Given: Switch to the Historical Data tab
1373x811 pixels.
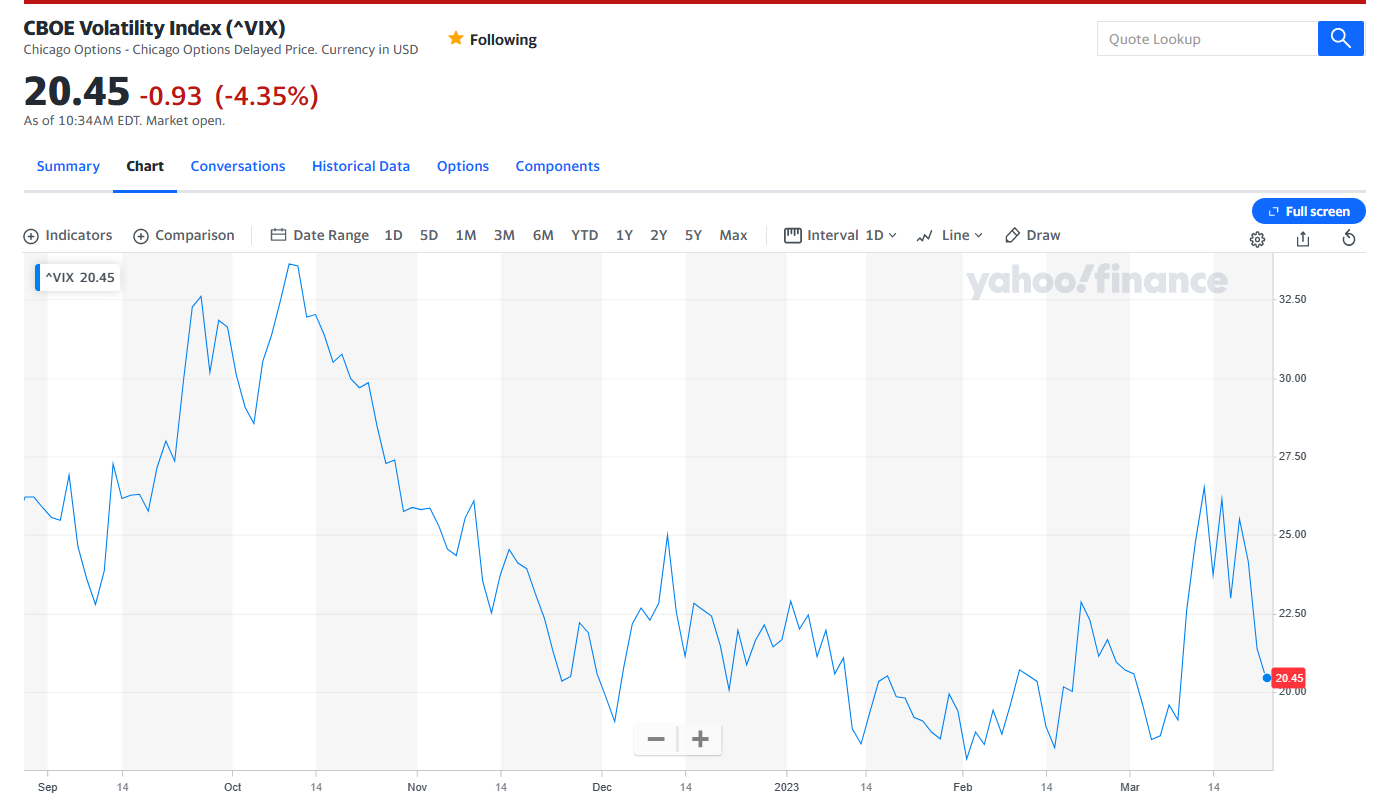Looking at the screenshot, I should tap(360, 166).
